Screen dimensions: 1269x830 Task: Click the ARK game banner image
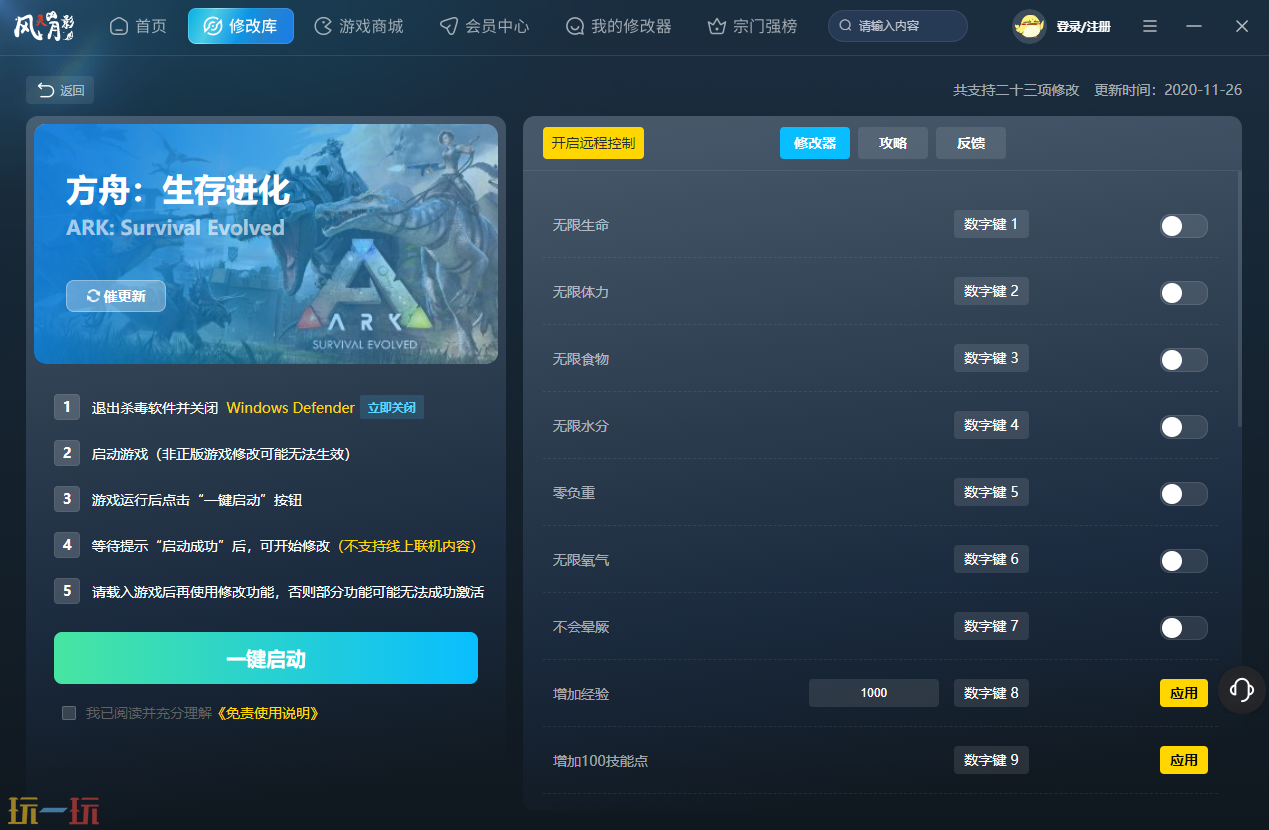click(x=266, y=243)
